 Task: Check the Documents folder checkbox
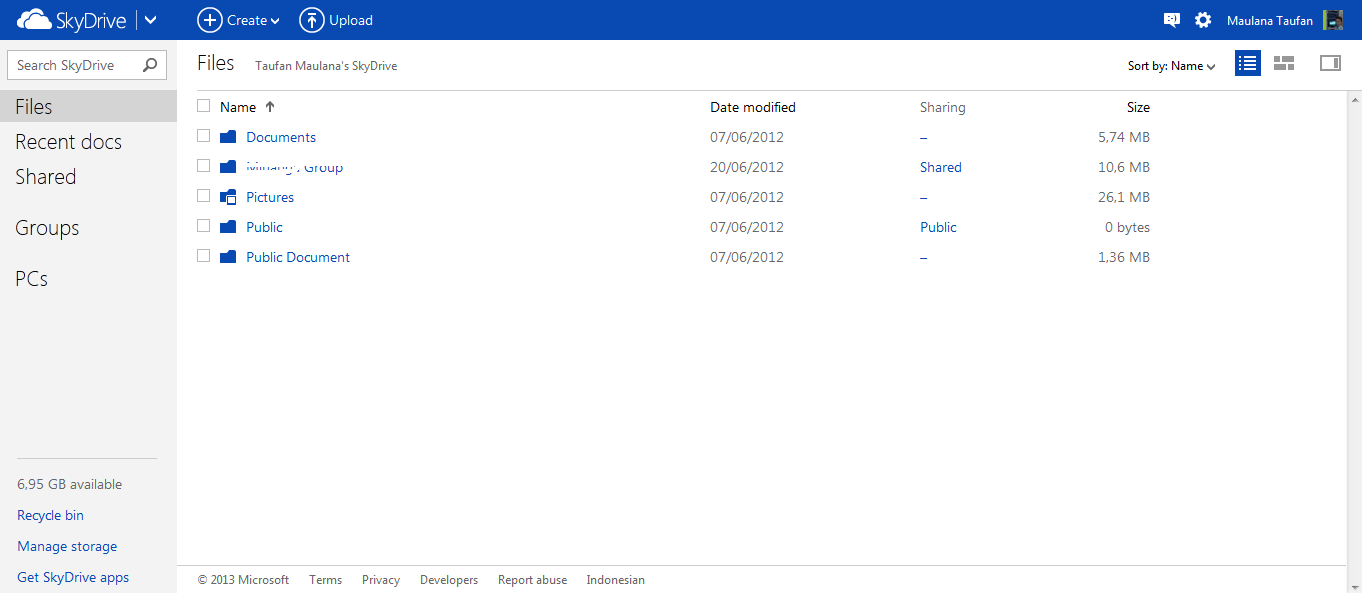click(204, 136)
